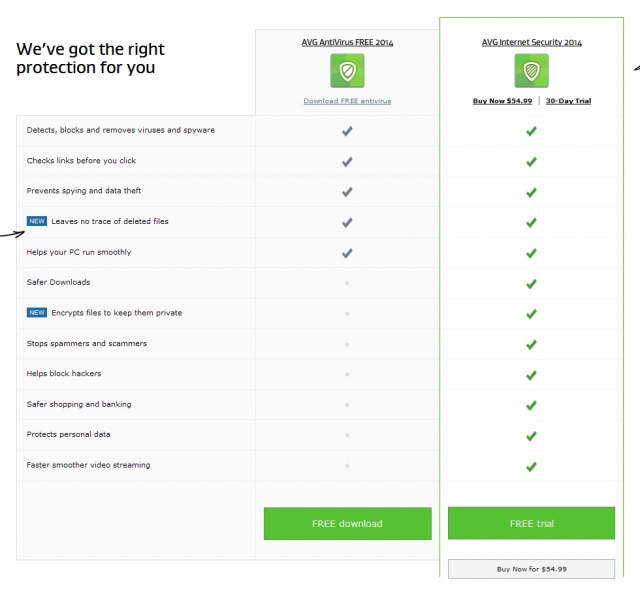
Task: Click the AVG AntiVirus FREE shield icon
Action: tap(347, 71)
